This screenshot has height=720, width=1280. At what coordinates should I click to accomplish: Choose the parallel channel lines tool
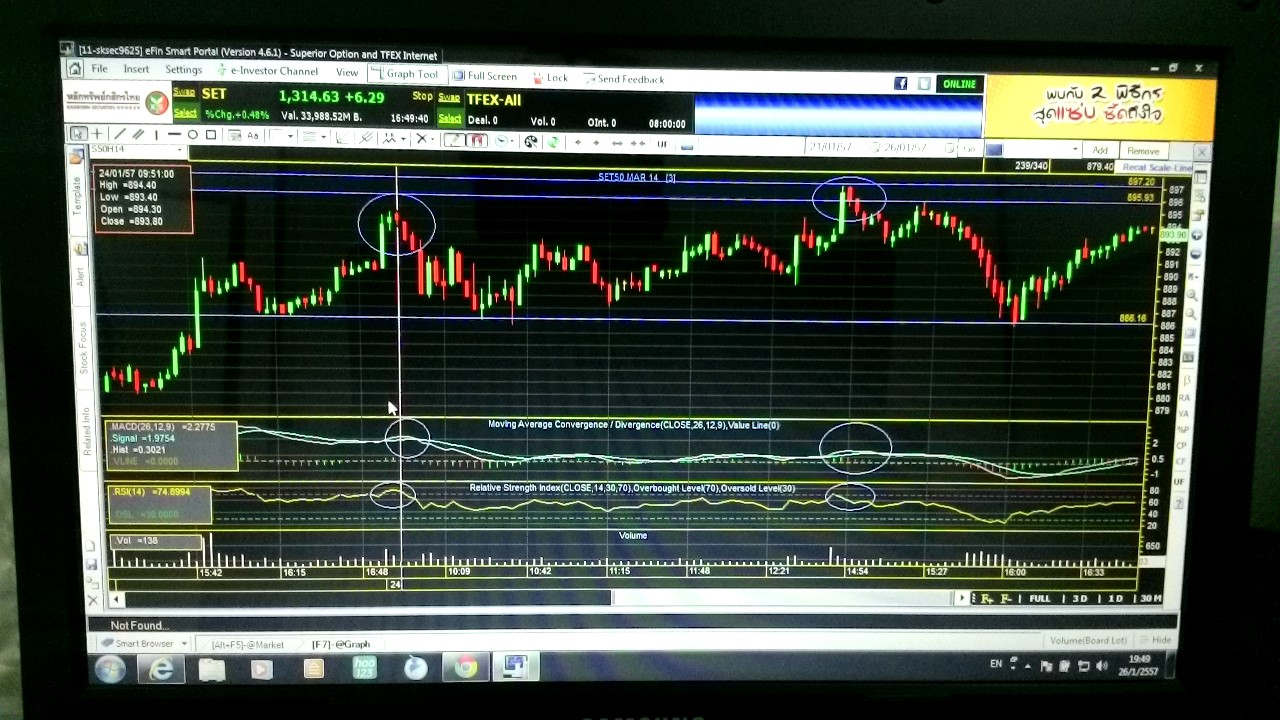pyautogui.click(x=138, y=134)
